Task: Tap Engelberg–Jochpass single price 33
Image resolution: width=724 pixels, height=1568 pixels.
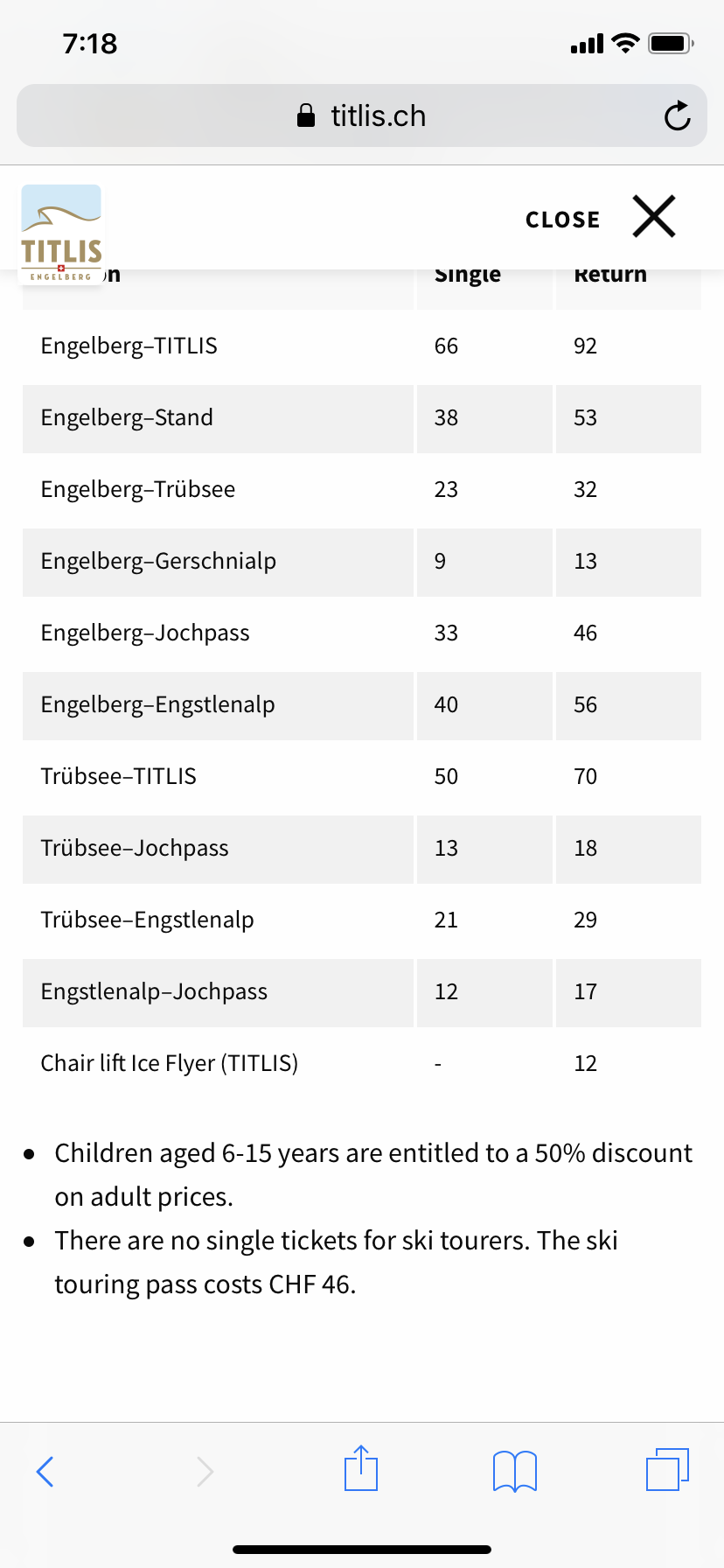Action: (446, 633)
